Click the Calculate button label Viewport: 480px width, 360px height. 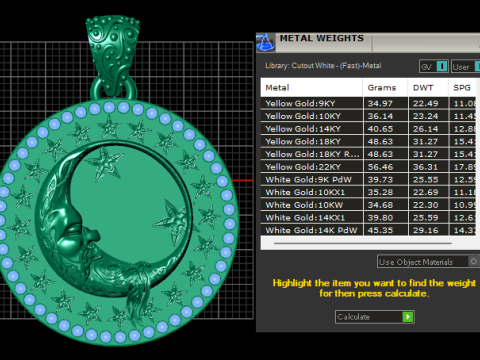(353, 317)
